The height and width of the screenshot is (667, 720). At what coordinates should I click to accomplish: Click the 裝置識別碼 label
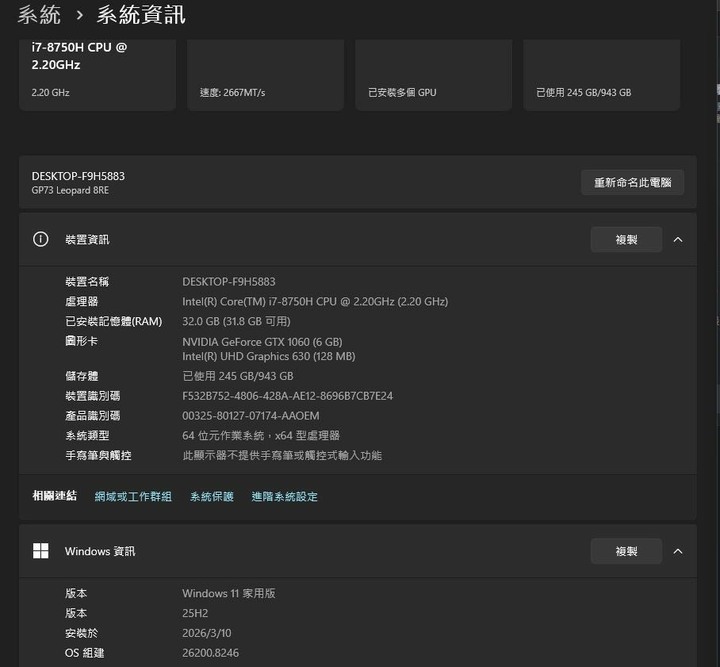pos(92,396)
